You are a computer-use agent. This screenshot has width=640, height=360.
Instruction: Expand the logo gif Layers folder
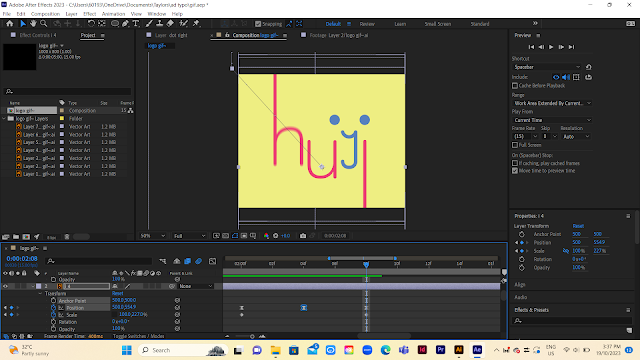click(4, 118)
